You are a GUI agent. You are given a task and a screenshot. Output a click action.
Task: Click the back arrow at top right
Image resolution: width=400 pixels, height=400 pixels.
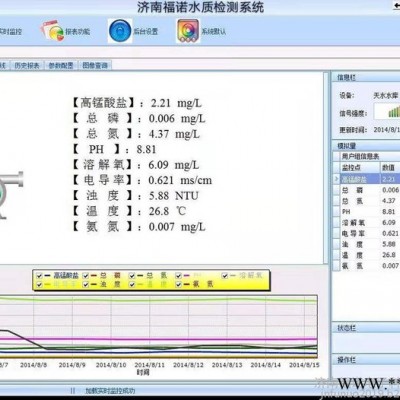(396, 7)
